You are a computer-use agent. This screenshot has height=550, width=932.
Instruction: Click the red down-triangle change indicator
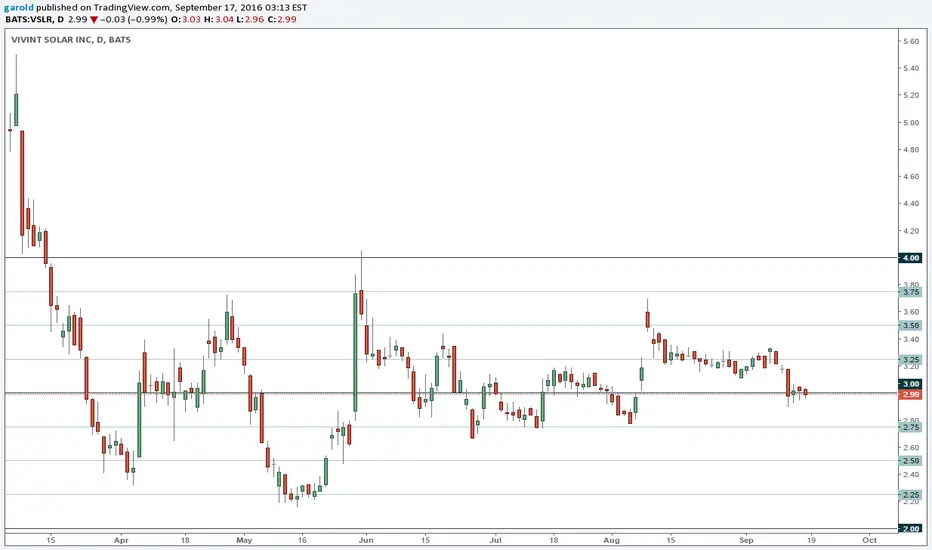94,20
